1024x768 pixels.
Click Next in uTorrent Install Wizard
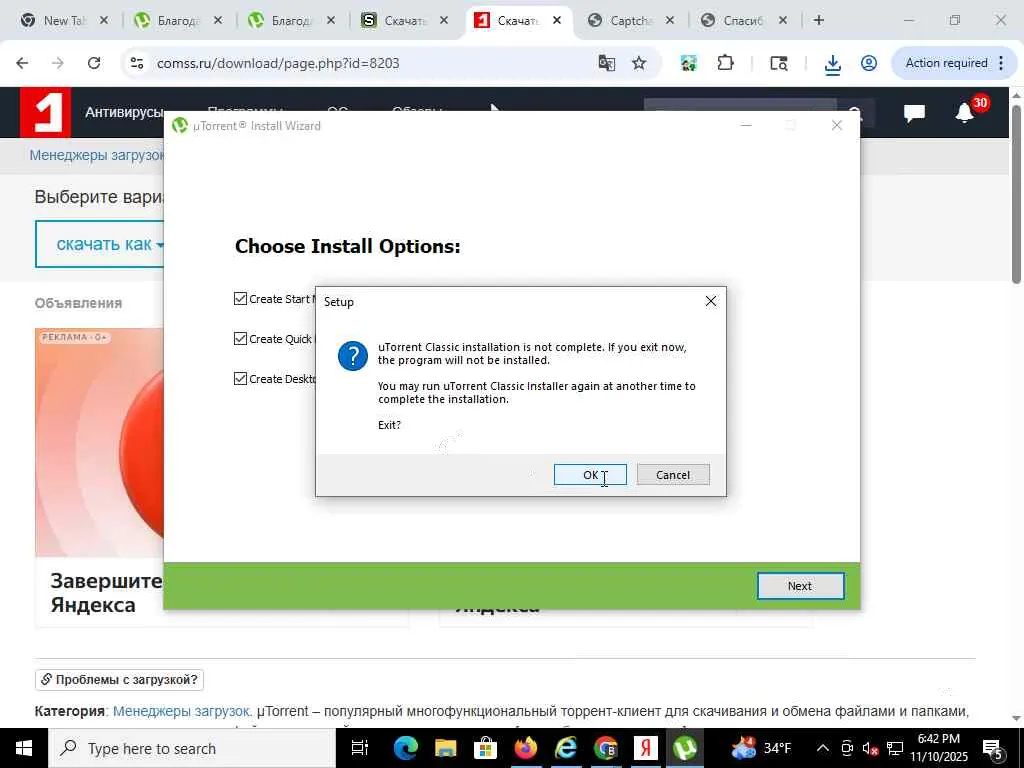[800, 586]
